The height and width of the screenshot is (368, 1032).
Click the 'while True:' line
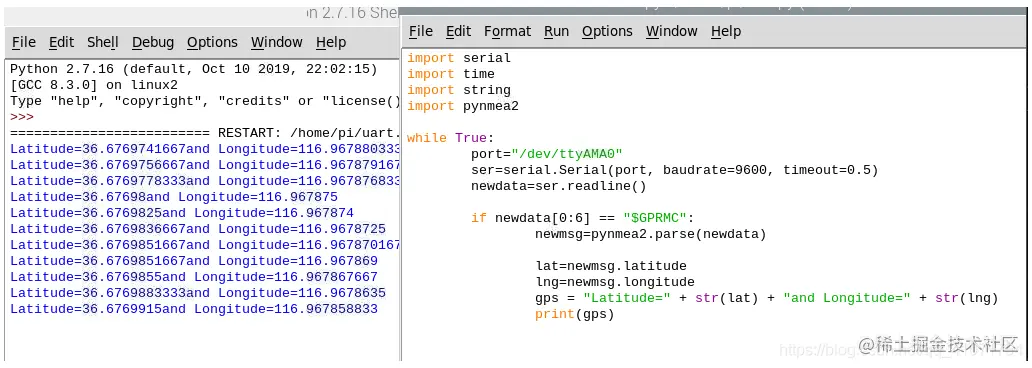450,138
